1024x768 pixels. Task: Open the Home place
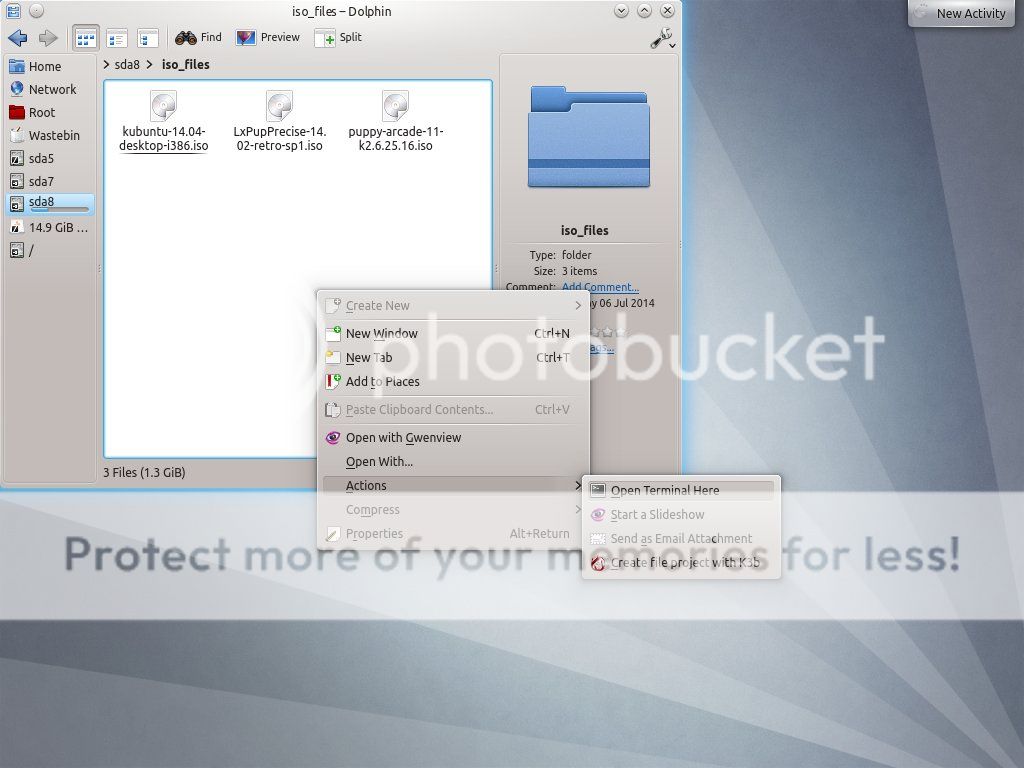[50, 67]
